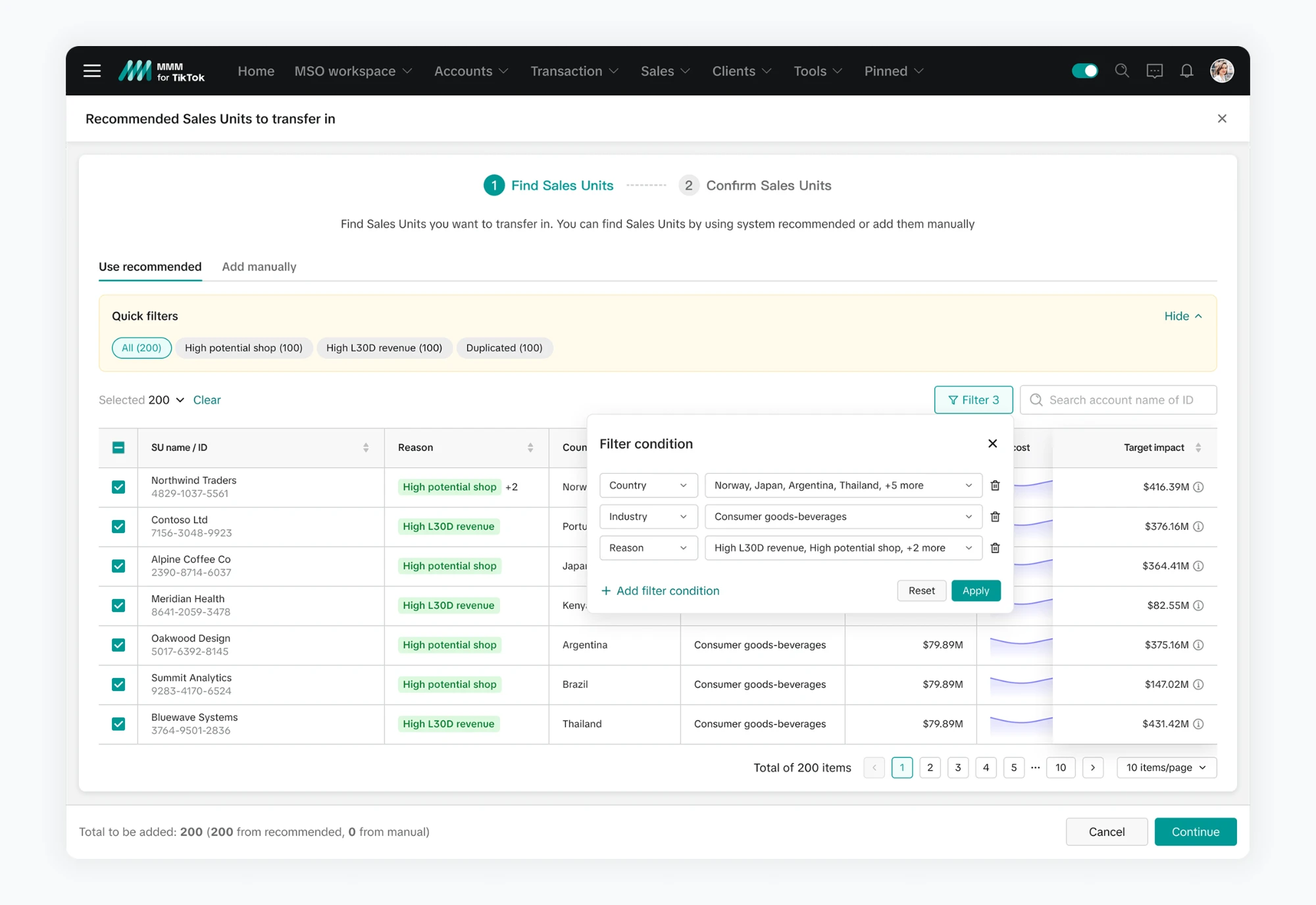Open the MSO workspace menu
Viewport: 1316px width, 905px height.
pos(353,71)
